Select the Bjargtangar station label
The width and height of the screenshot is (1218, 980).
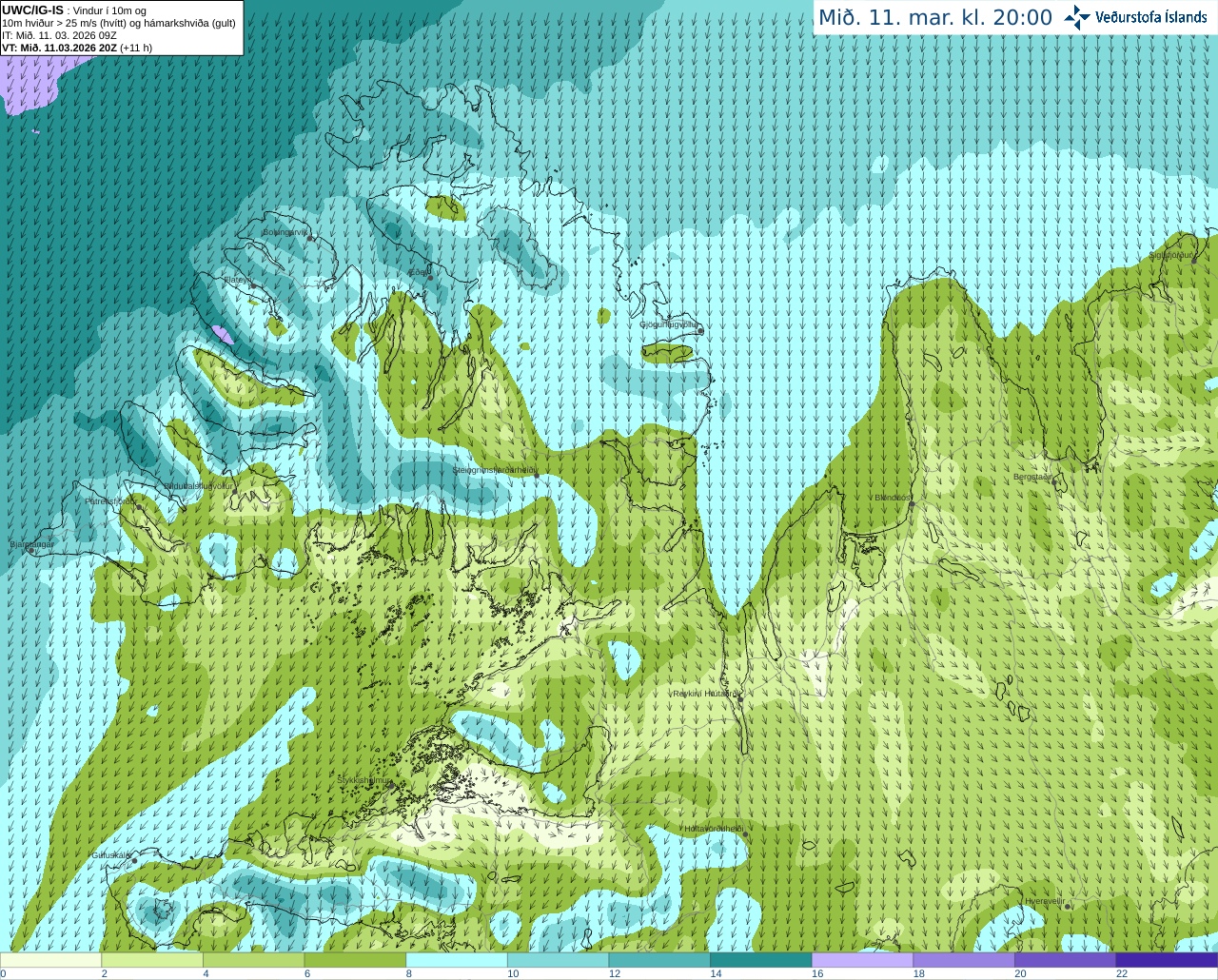(x=31, y=543)
